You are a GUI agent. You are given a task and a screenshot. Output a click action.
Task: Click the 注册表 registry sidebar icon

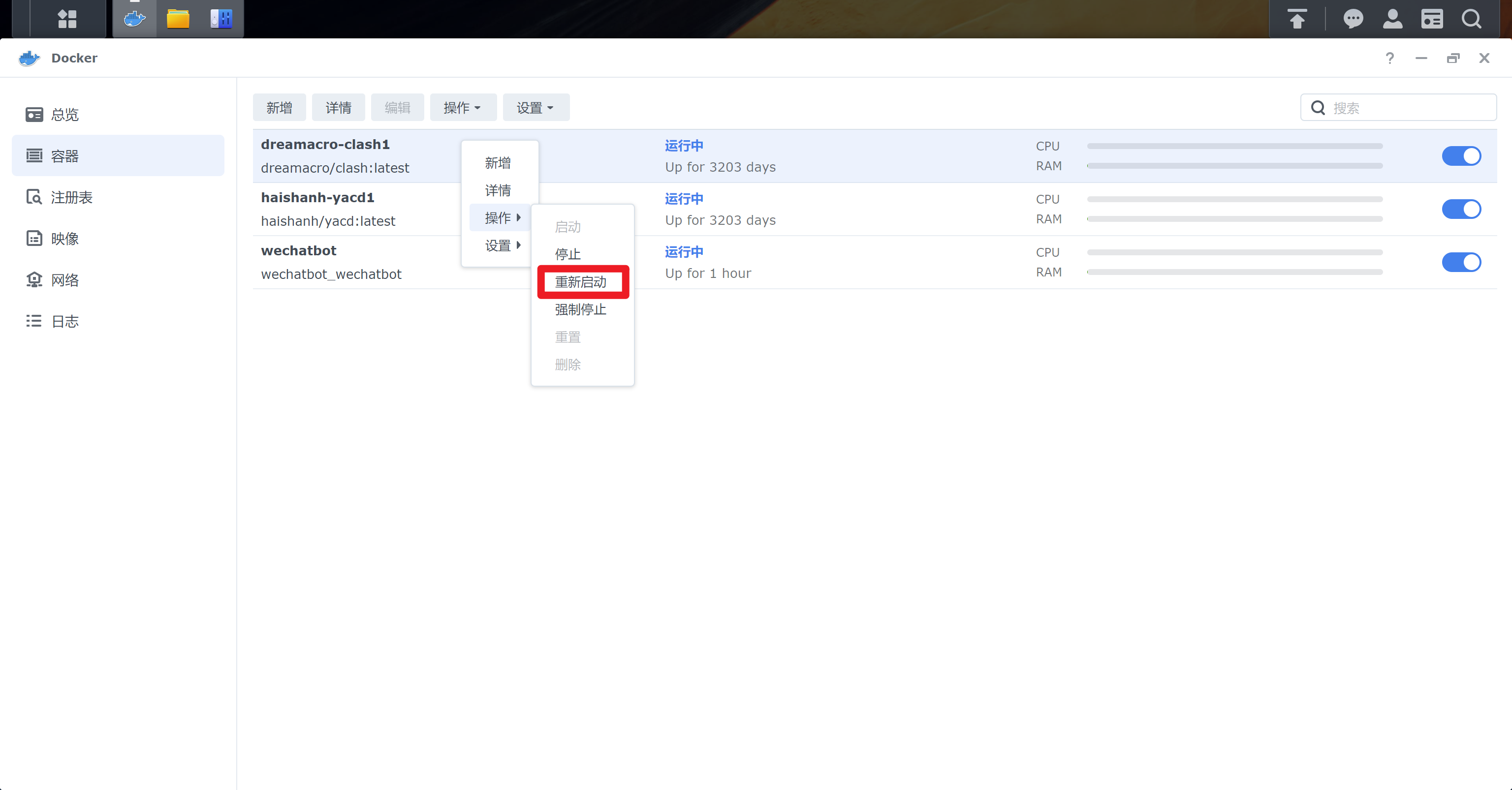[x=34, y=197]
